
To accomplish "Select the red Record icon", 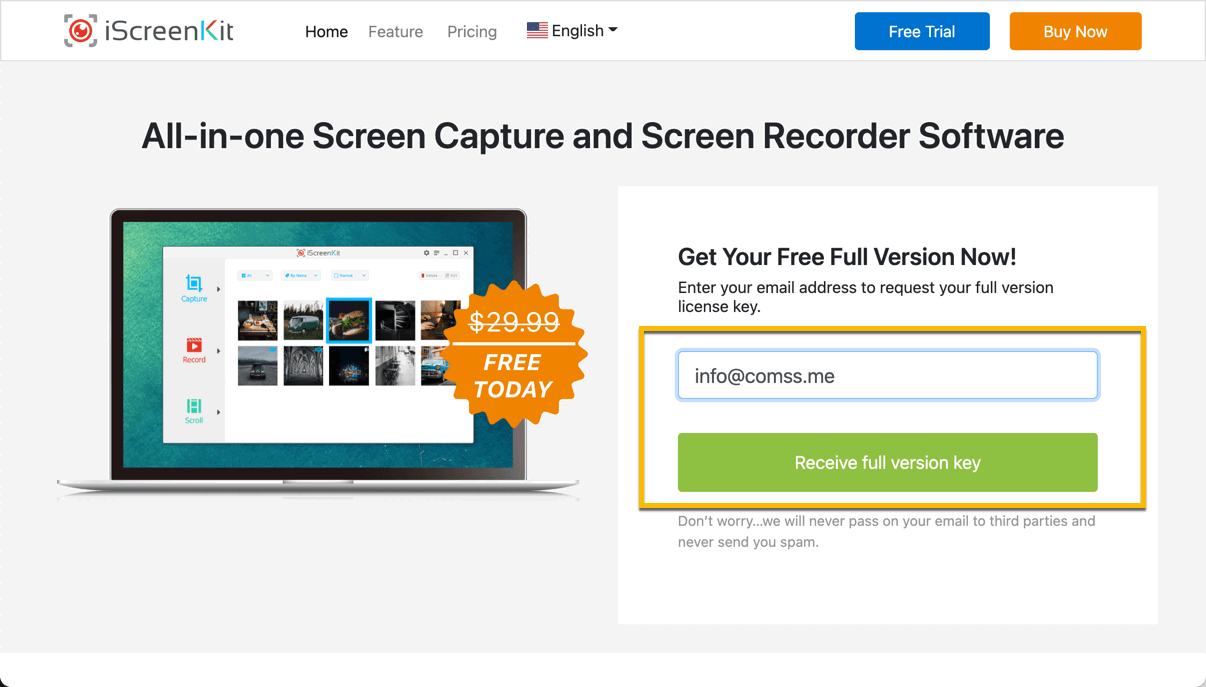I will (x=194, y=345).
